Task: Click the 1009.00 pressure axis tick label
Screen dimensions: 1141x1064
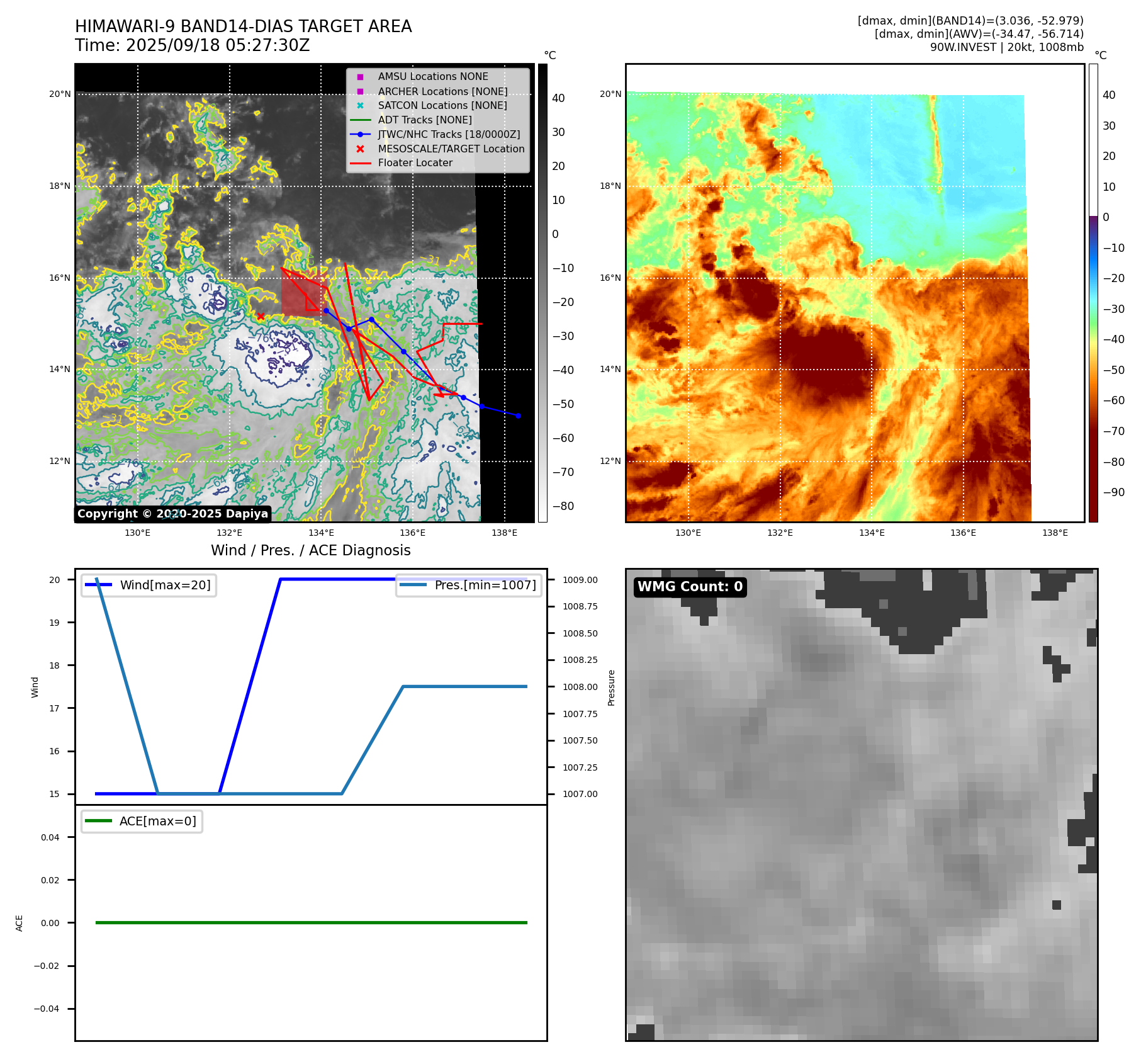Action: coord(580,580)
